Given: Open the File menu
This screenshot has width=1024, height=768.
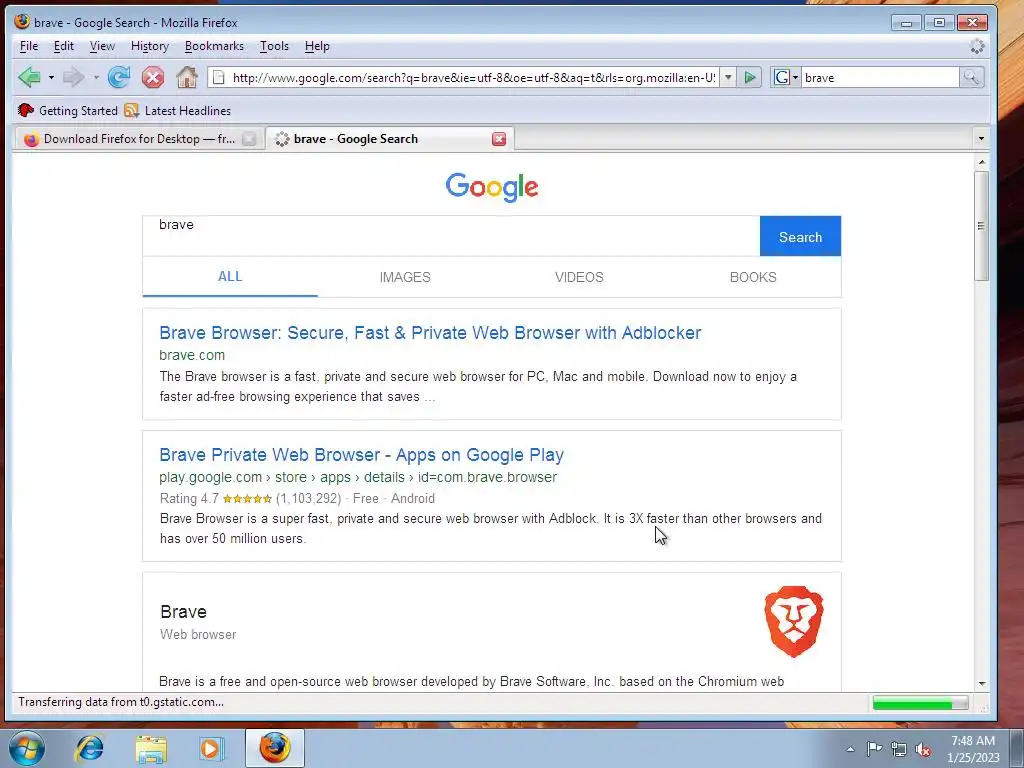Looking at the screenshot, I should tap(29, 46).
